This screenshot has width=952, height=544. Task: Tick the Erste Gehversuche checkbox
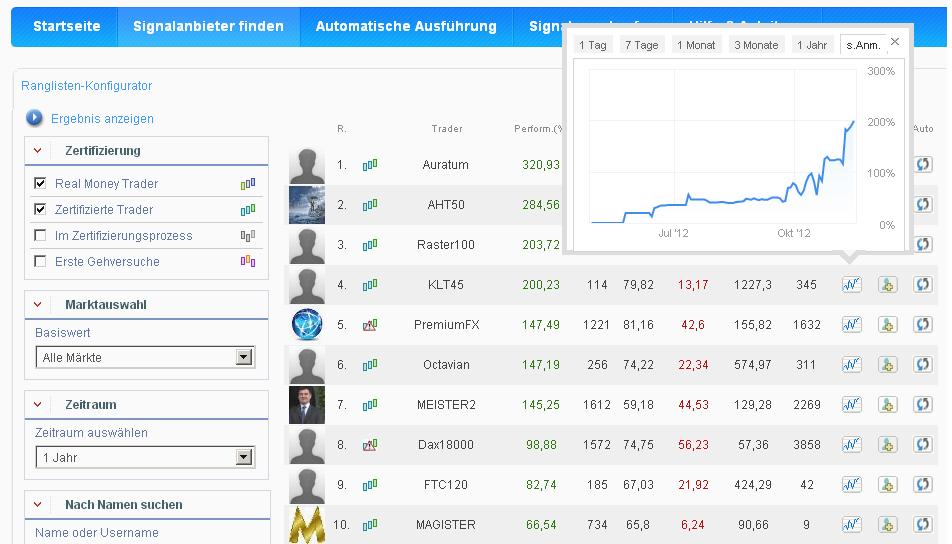(40, 261)
